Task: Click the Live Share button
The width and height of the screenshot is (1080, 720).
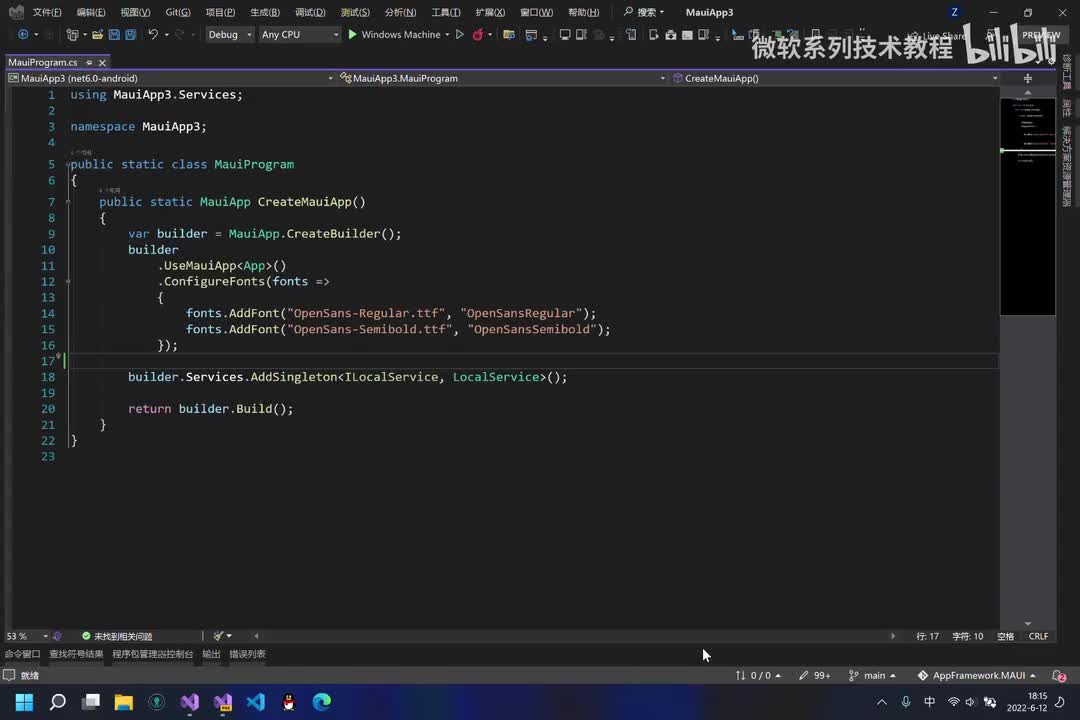Action: tap(939, 36)
